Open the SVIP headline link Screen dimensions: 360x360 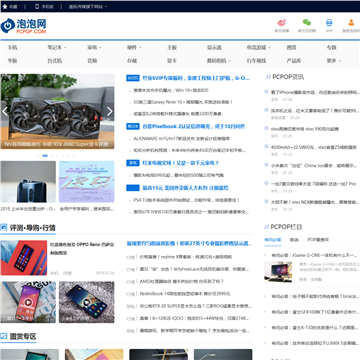pyautogui.click(x=196, y=78)
